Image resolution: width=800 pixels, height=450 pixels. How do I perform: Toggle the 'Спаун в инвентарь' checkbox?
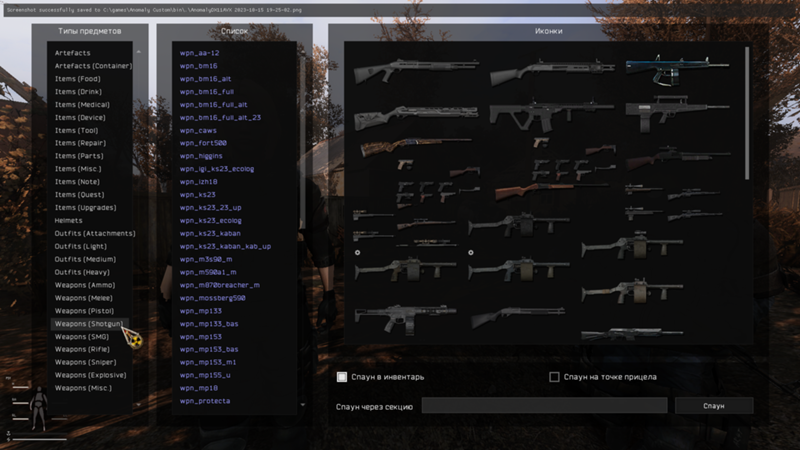tap(342, 377)
